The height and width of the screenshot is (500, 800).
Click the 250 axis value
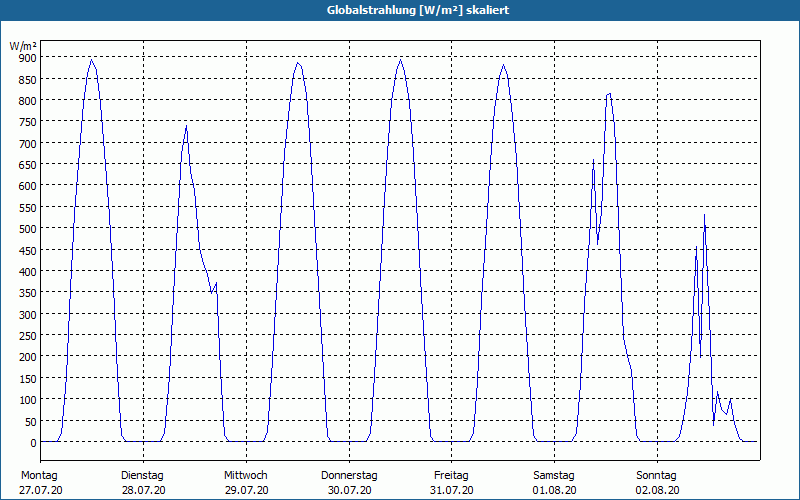tap(28, 336)
